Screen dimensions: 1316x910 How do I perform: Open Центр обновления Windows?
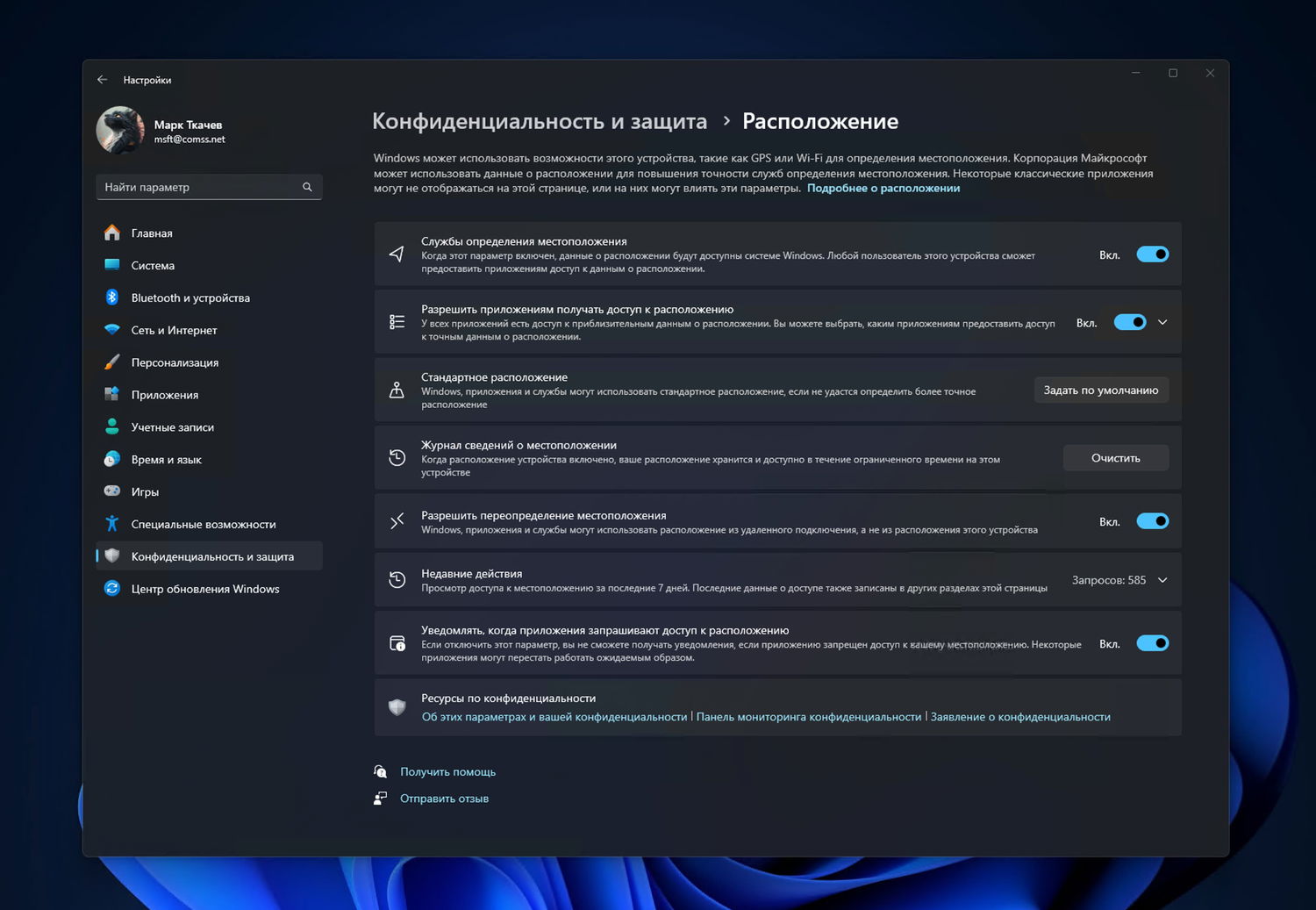[x=209, y=589]
